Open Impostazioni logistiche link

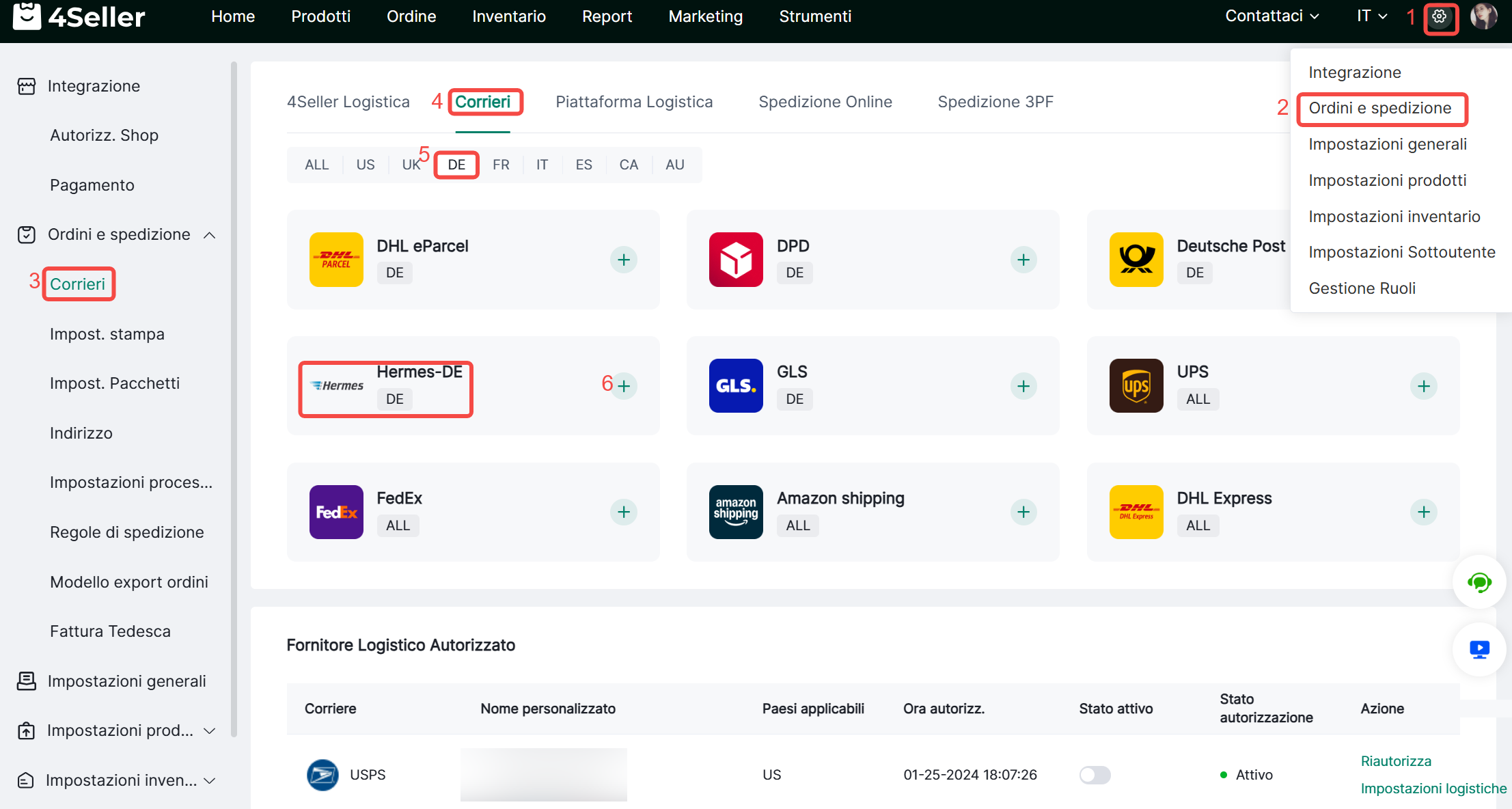pos(1433,789)
